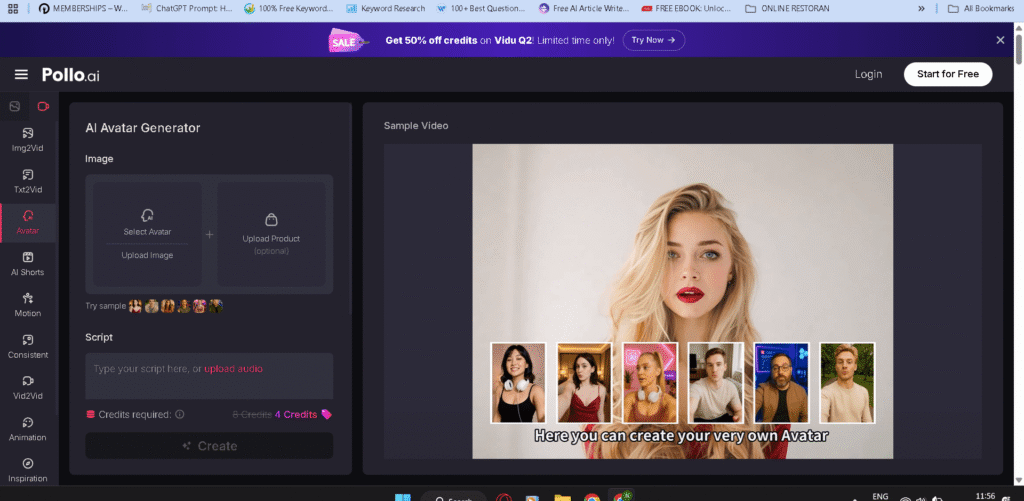The width and height of the screenshot is (1024, 501).
Task: Switch to the video mode toggle
Action: pyautogui.click(x=43, y=106)
